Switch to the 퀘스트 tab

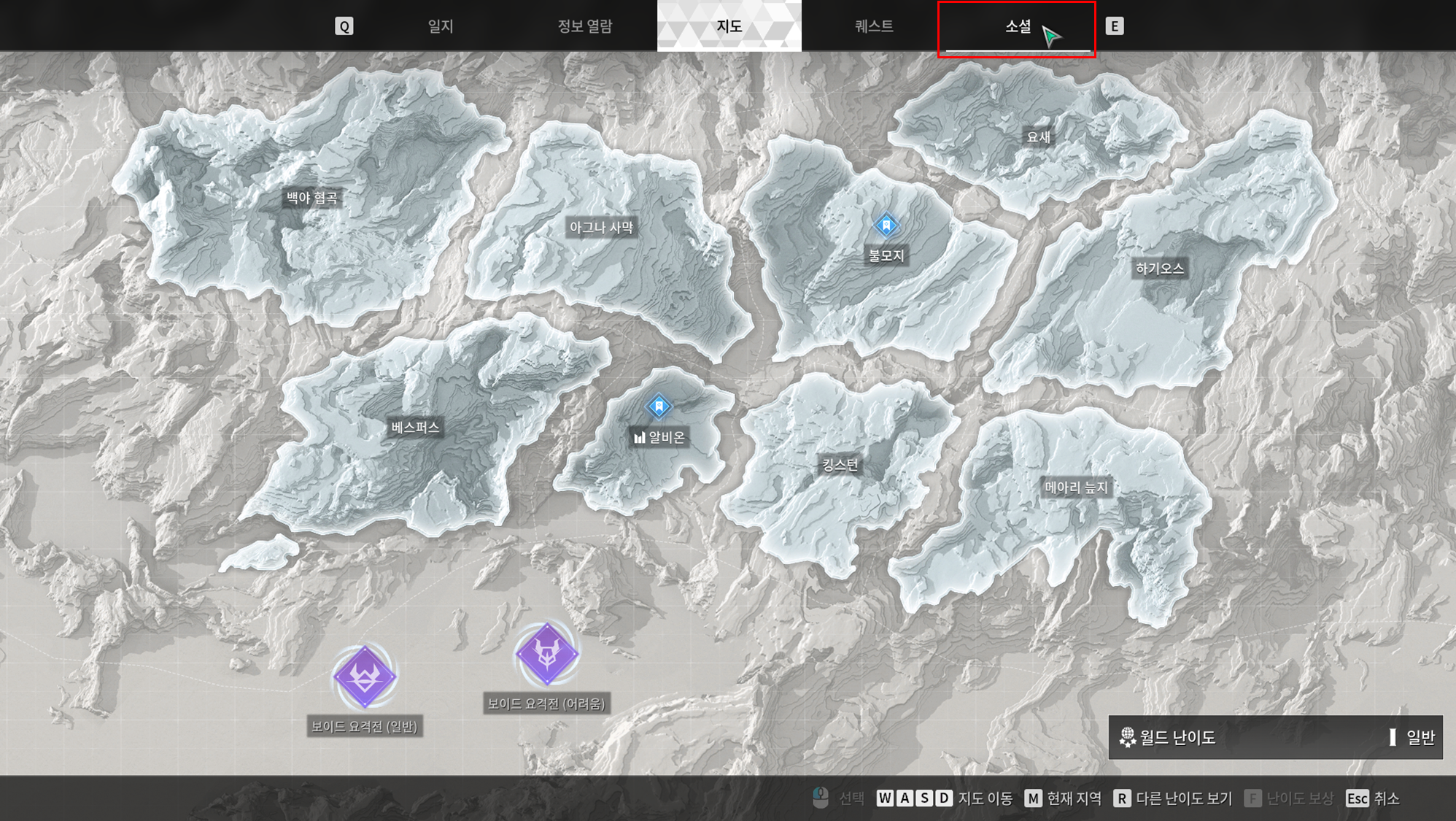(x=873, y=26)
